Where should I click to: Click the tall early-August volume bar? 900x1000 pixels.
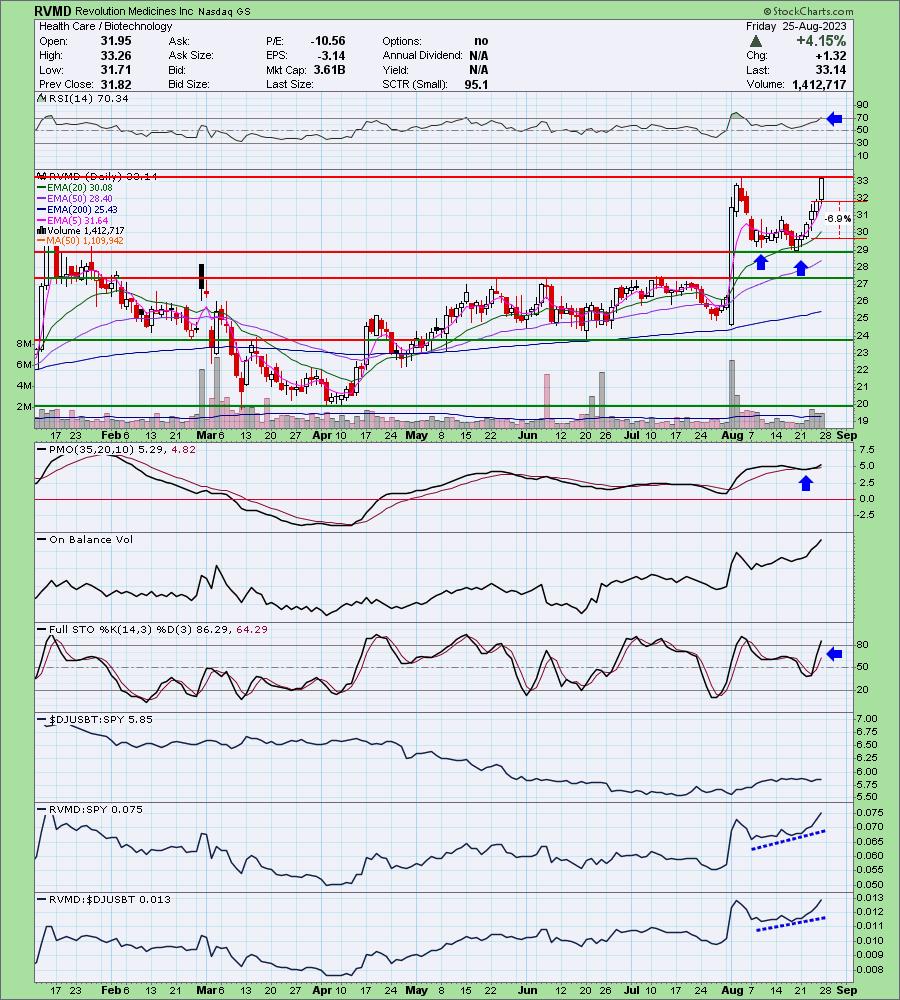[x=732, y=393]
